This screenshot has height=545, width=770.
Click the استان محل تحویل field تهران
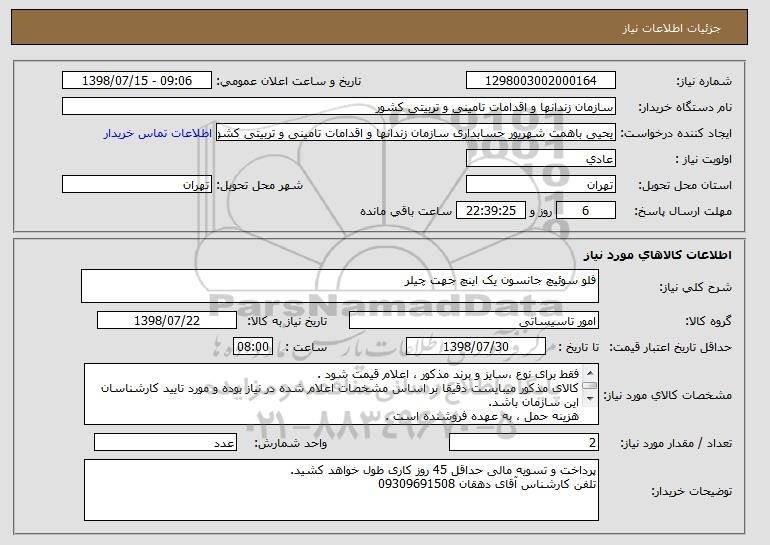[x=541, y=185]
